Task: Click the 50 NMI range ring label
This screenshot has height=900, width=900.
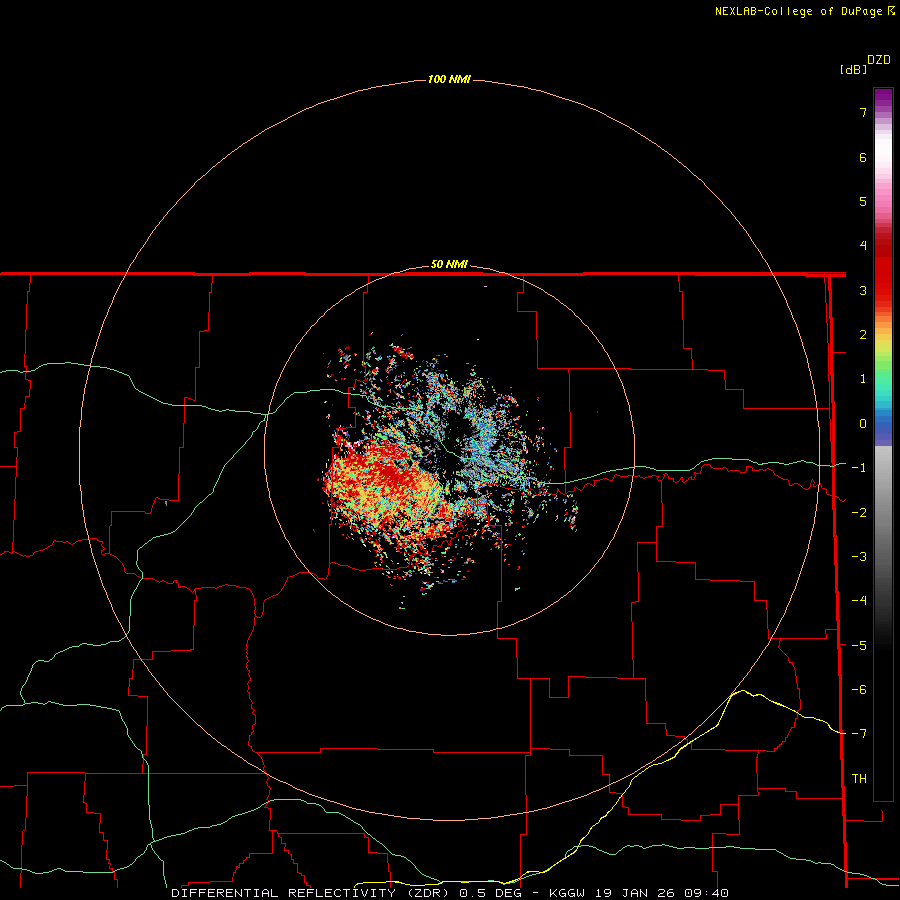Action: 449,264
